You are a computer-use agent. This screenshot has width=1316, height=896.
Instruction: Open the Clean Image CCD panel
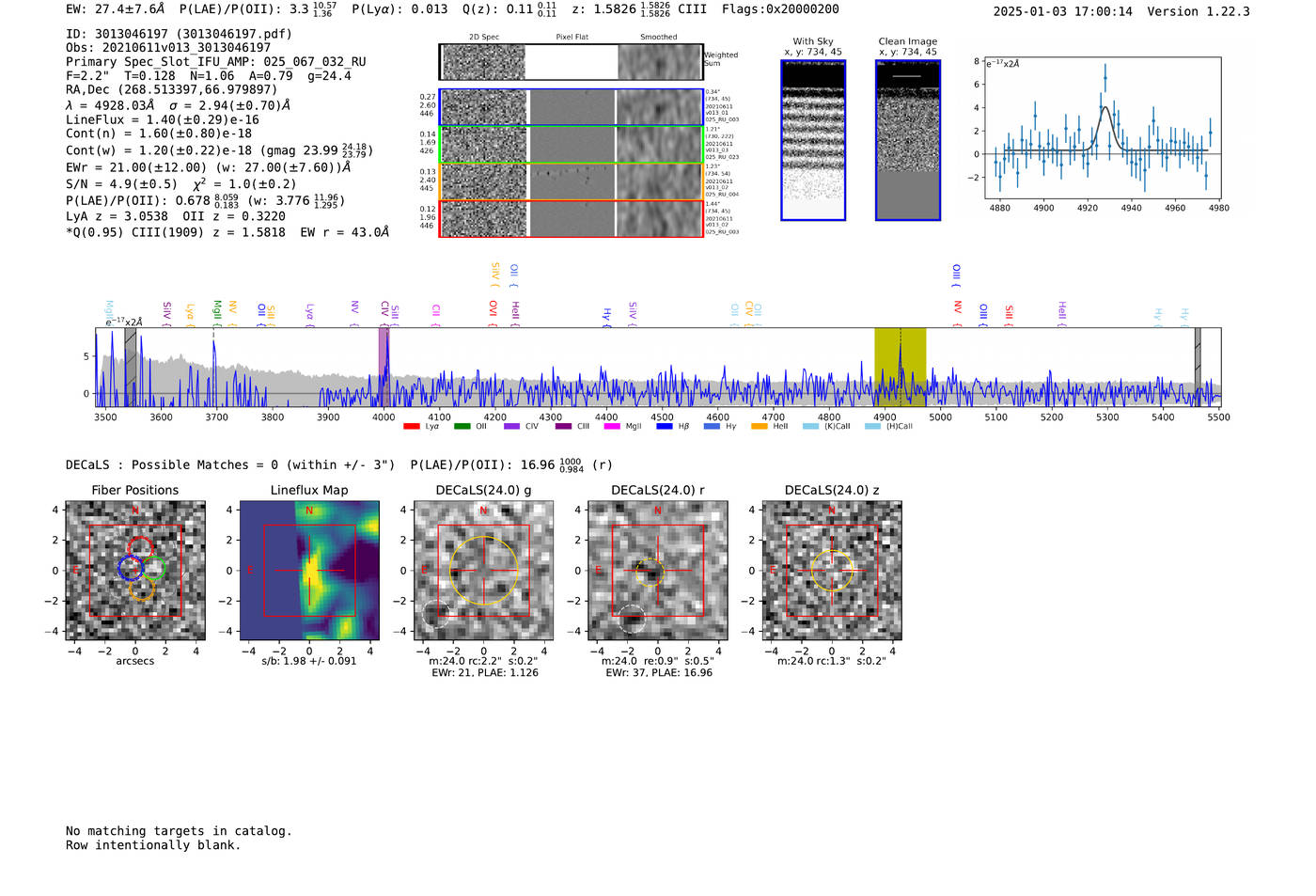(x=907, y=140)
